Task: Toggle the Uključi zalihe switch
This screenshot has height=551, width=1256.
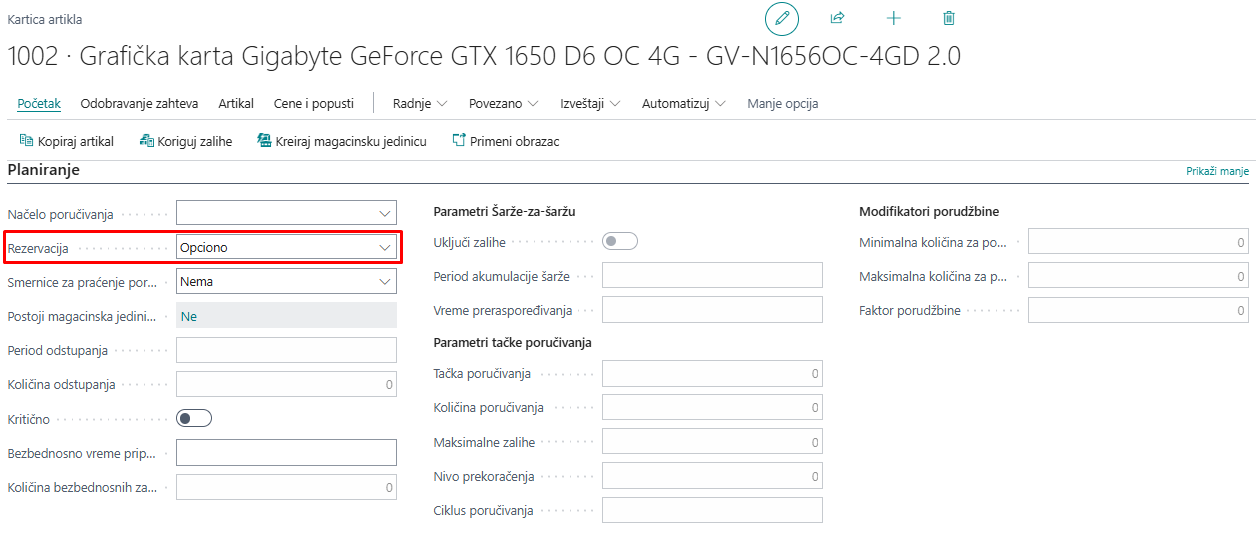Action: pyautogui.click(x=620, y=241)
